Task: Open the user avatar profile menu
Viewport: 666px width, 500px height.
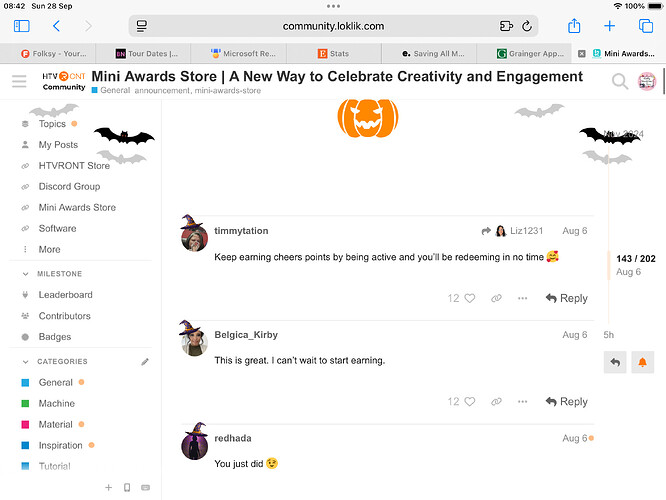Action: click(x=647, y=82)
